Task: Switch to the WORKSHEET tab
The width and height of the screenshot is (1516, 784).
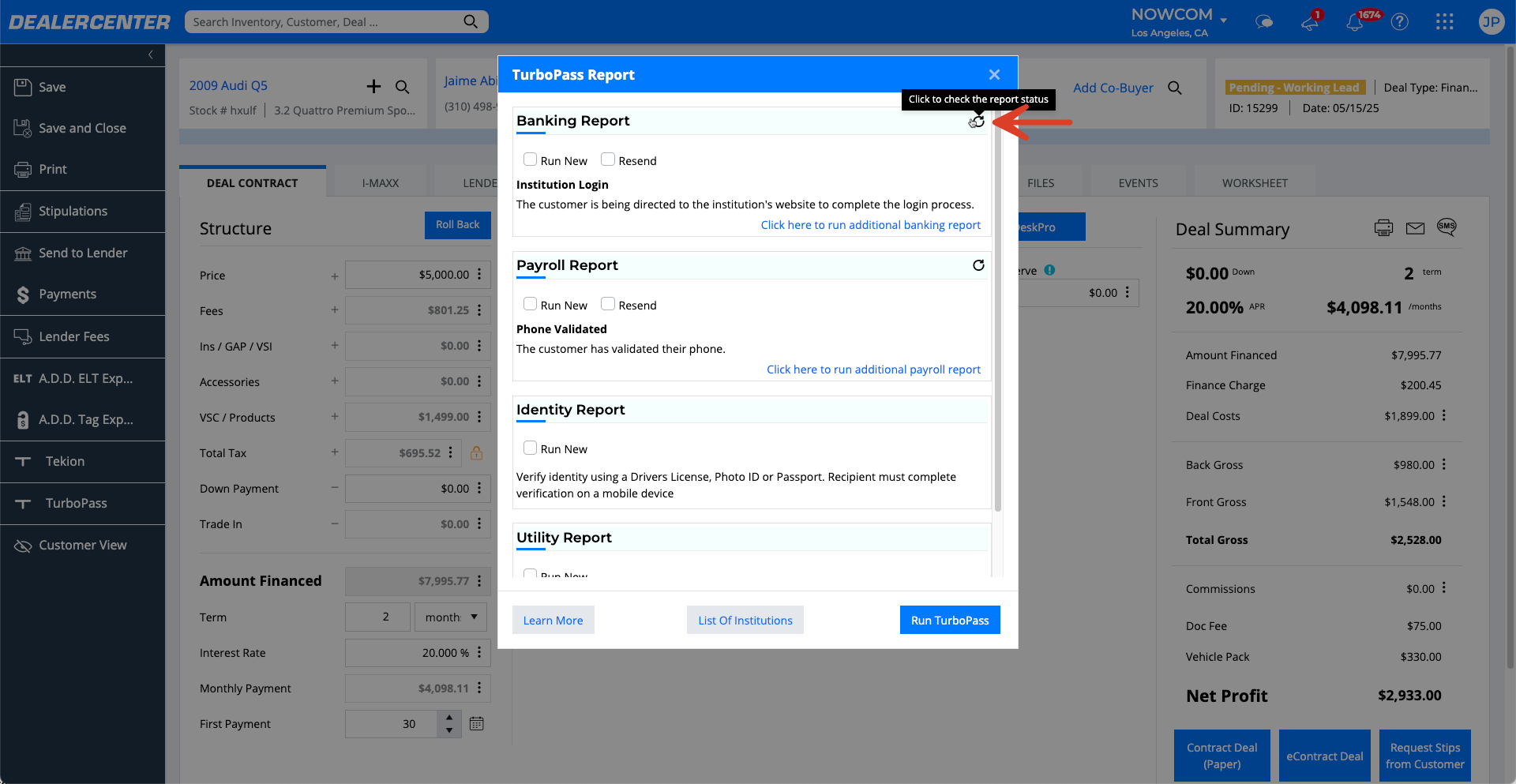Action: tap(1255, 182)
